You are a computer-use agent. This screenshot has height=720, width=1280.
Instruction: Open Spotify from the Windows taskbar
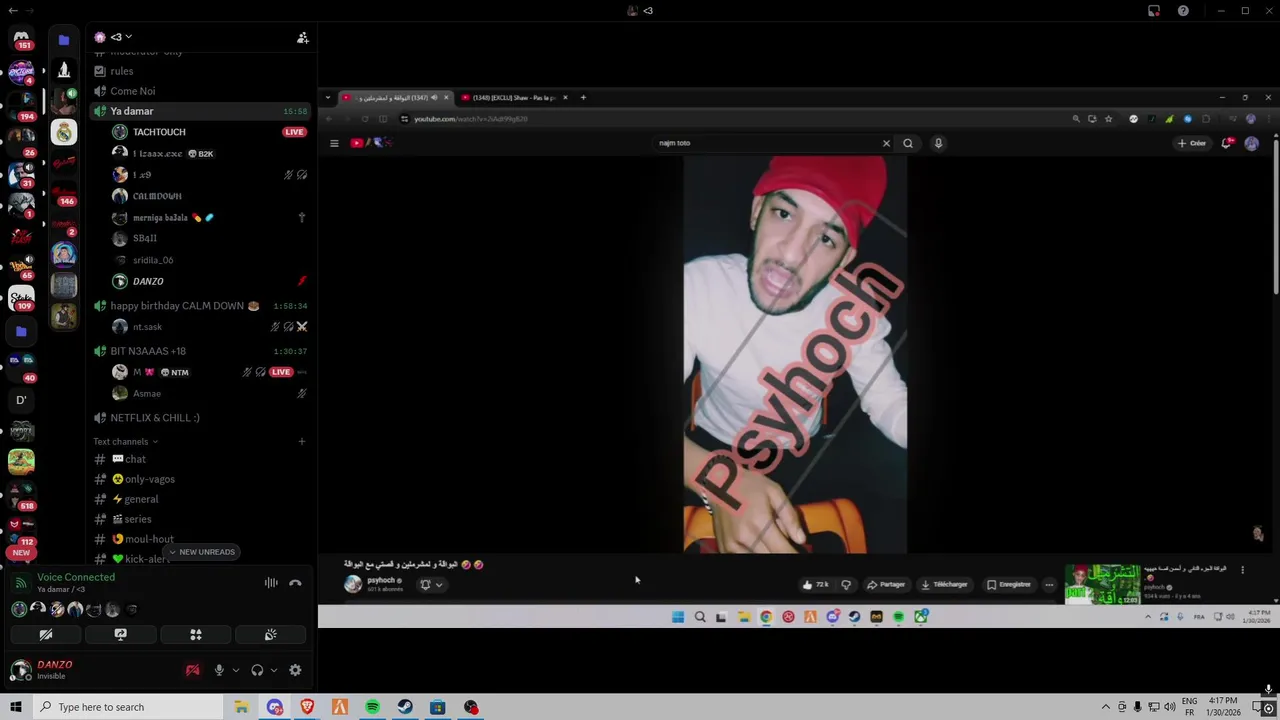coord(372,707)
